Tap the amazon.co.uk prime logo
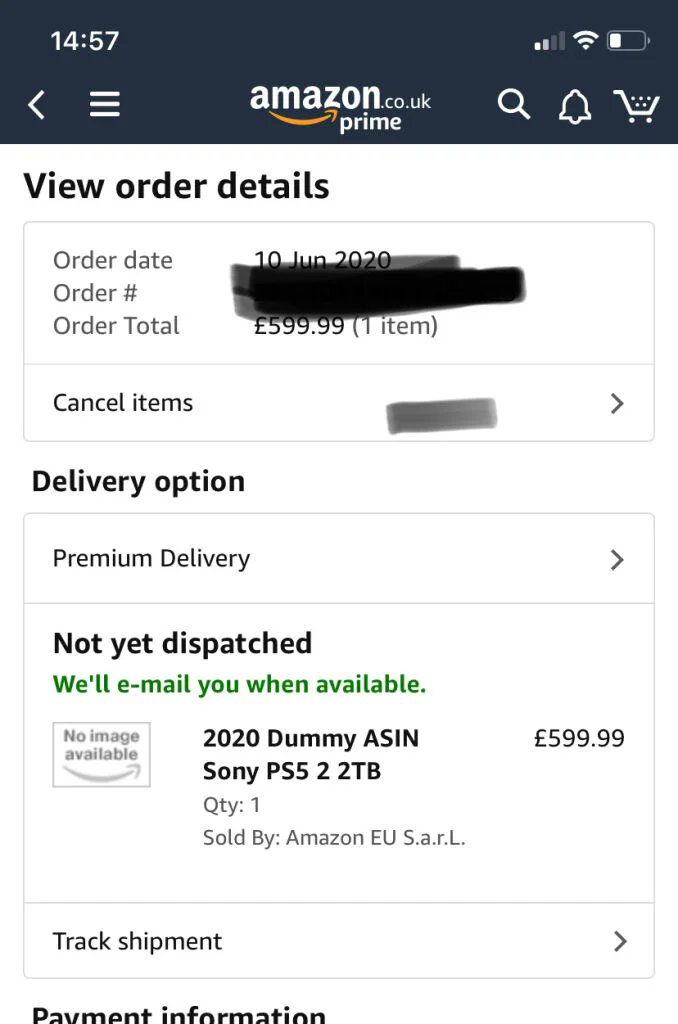 pyautogui.click(x=339, y=104)
